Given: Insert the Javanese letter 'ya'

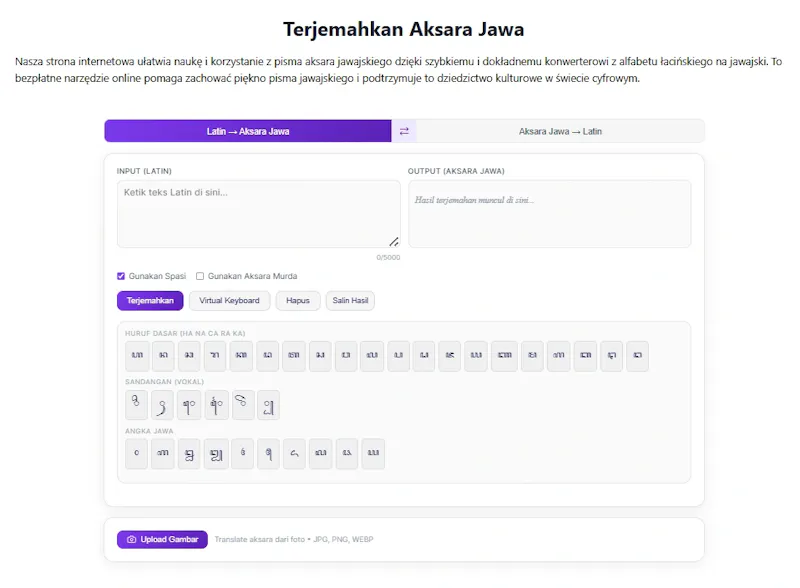Looking at the screenshot, I should [x=476, y=356].
